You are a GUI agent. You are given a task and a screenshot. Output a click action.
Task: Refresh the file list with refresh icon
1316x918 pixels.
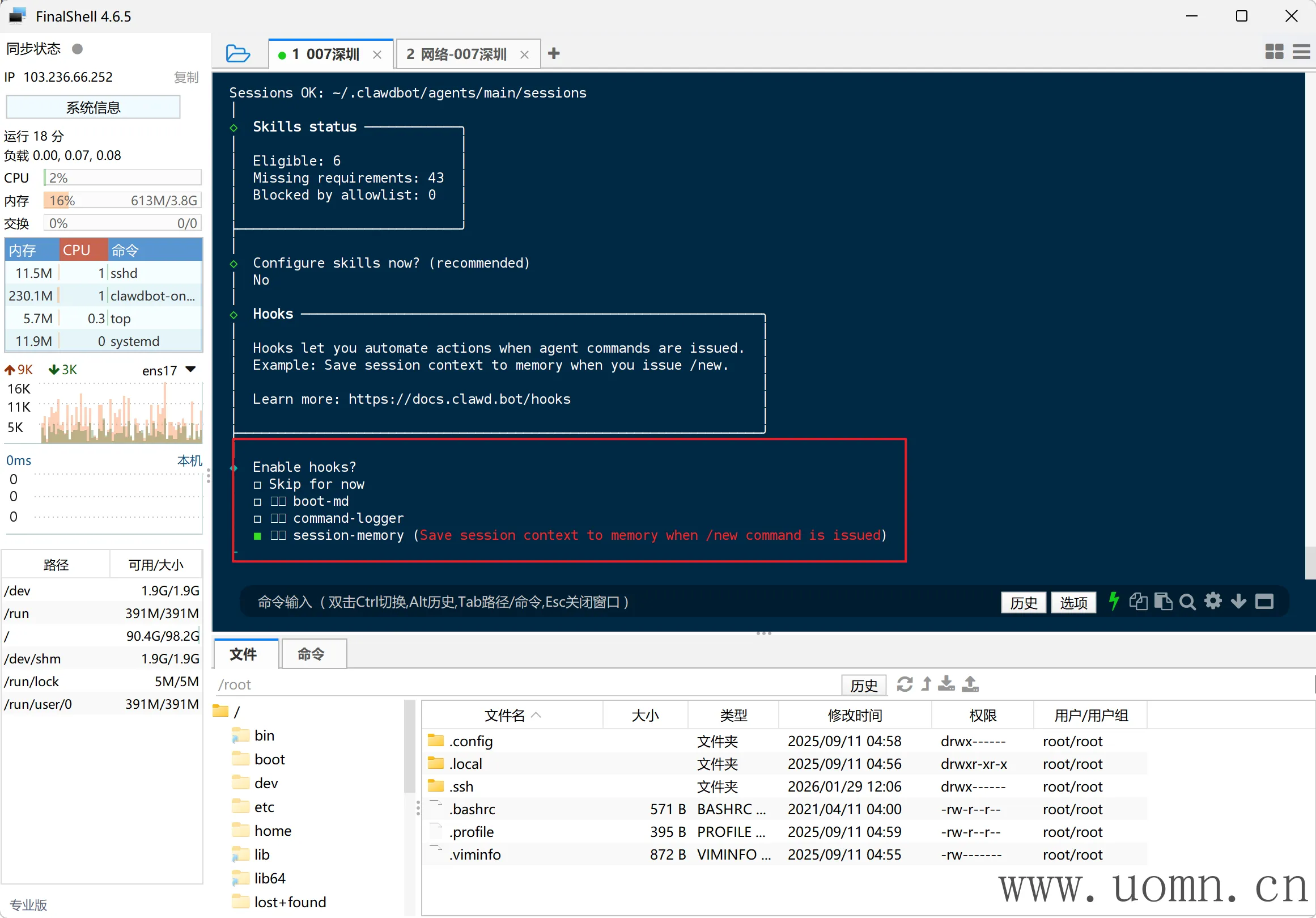coord(905,684)
